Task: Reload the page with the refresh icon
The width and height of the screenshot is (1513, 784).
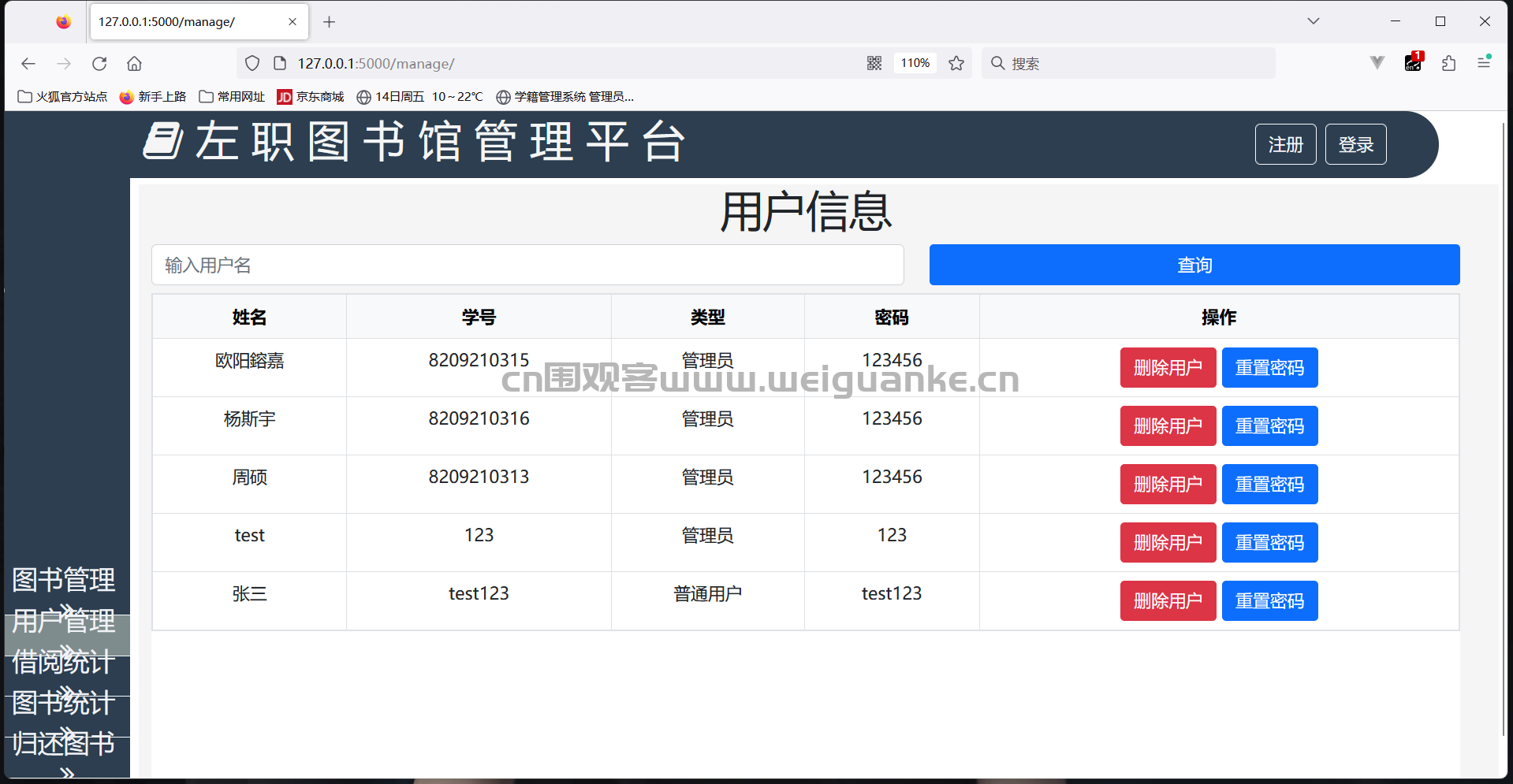Action: click(99, 64)
